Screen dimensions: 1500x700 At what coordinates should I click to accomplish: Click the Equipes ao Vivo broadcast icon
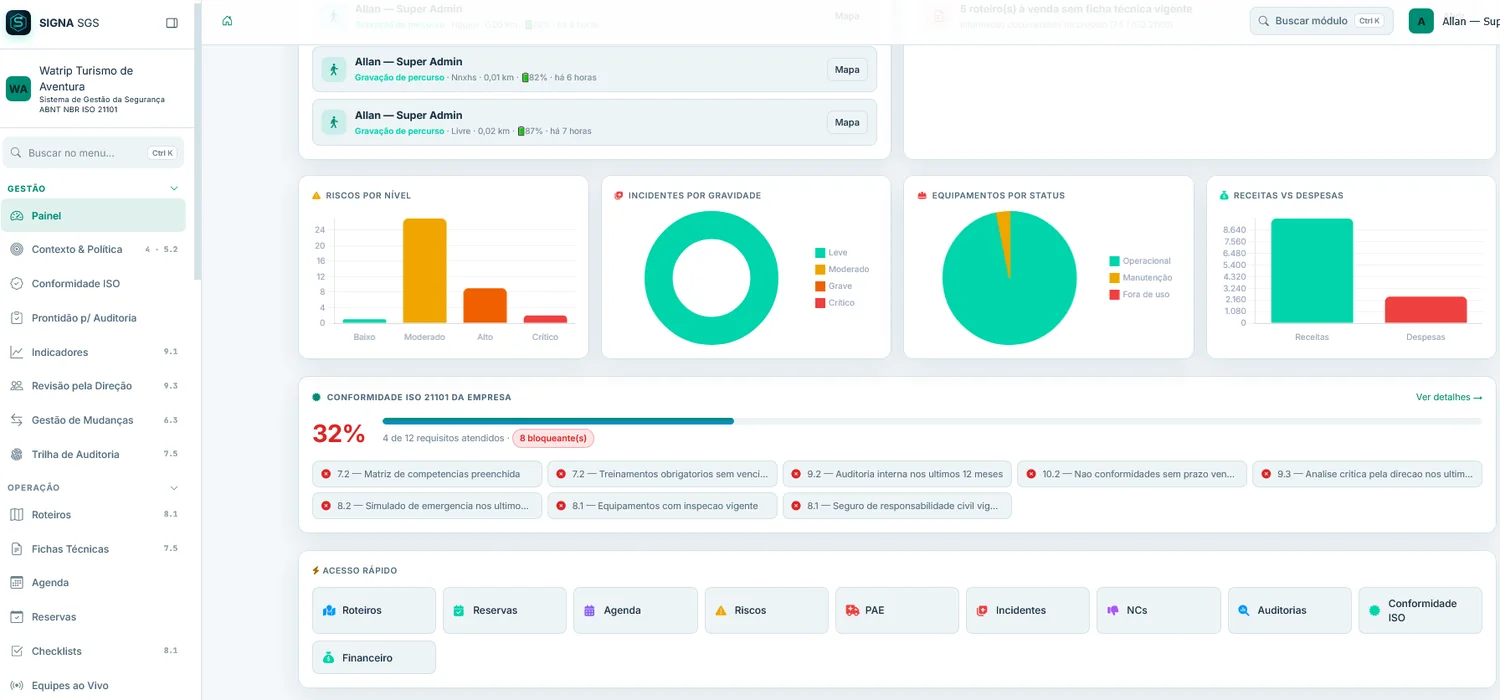pos(17,685)
